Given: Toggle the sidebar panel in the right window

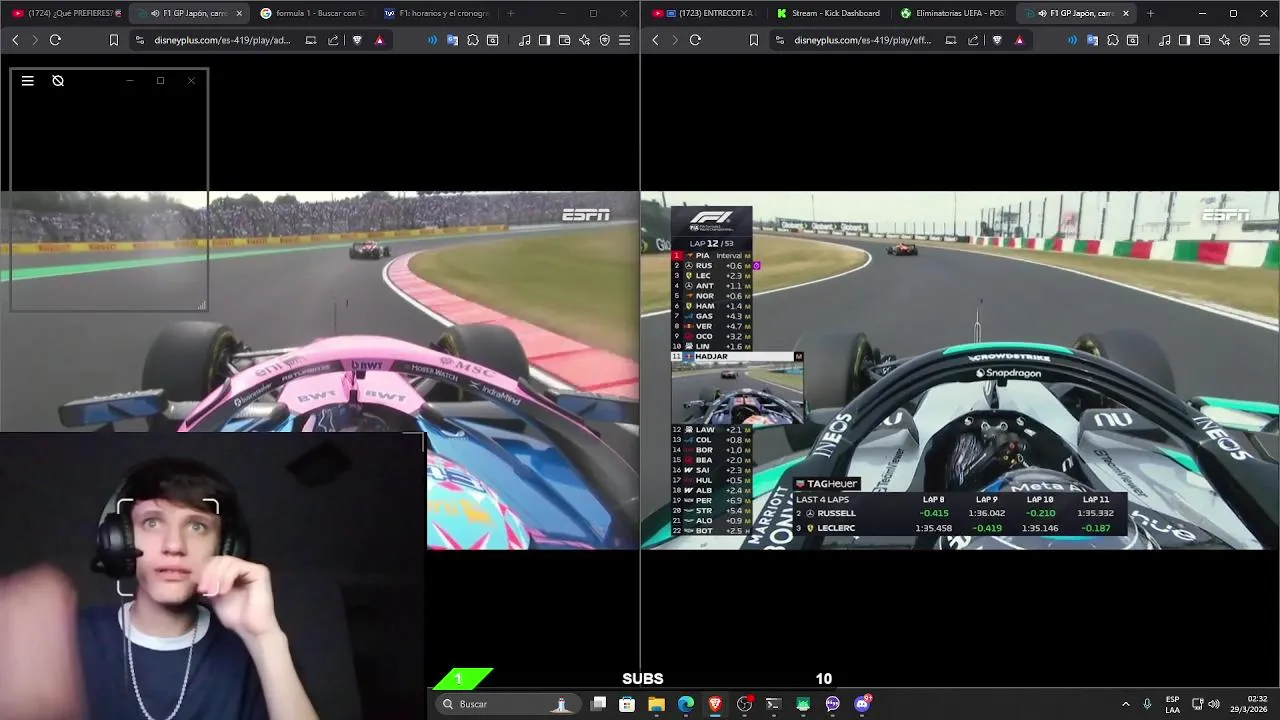Looking at the screenshot, I should click(x=1184, y=40).
